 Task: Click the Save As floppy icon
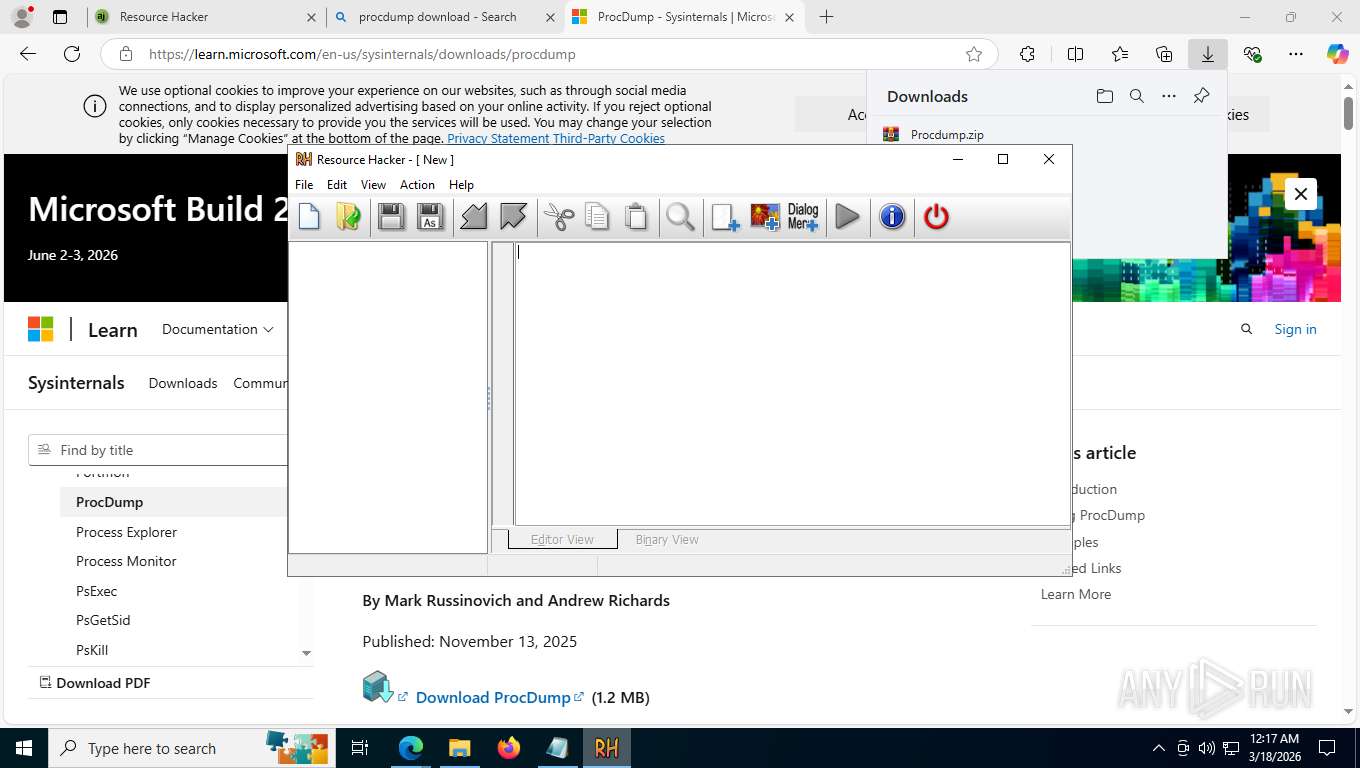tap(430, 216)
